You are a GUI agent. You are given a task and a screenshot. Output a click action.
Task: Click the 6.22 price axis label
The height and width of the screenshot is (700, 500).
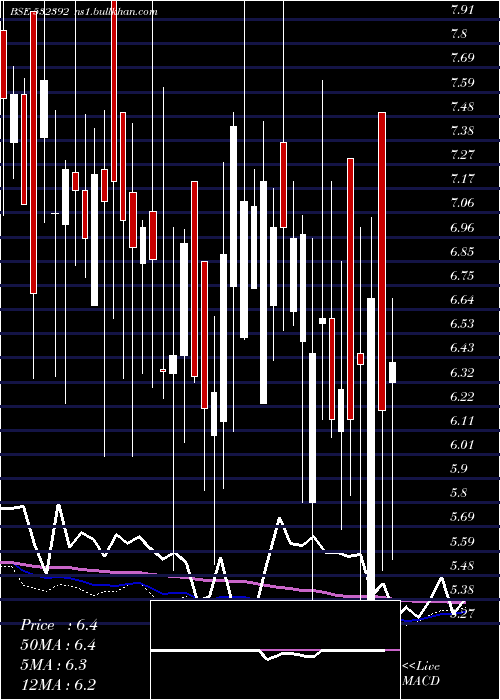[462, 397]
